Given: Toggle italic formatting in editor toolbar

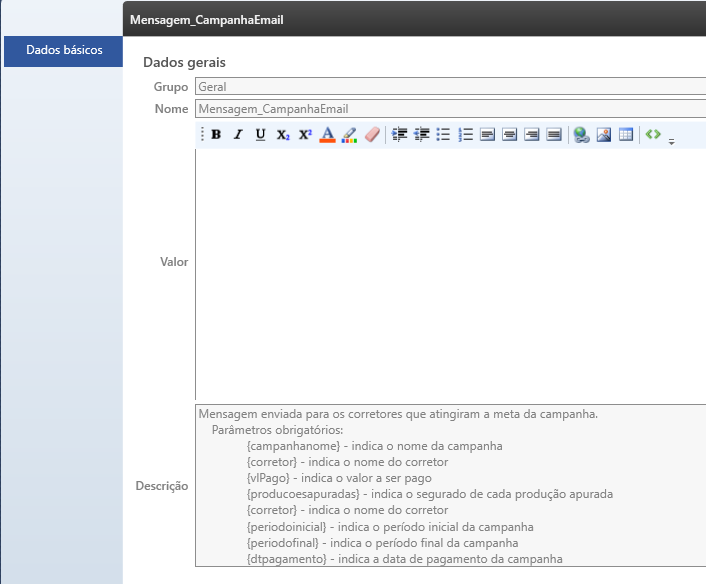Looking at the screenshot, I should coord(238,134).
